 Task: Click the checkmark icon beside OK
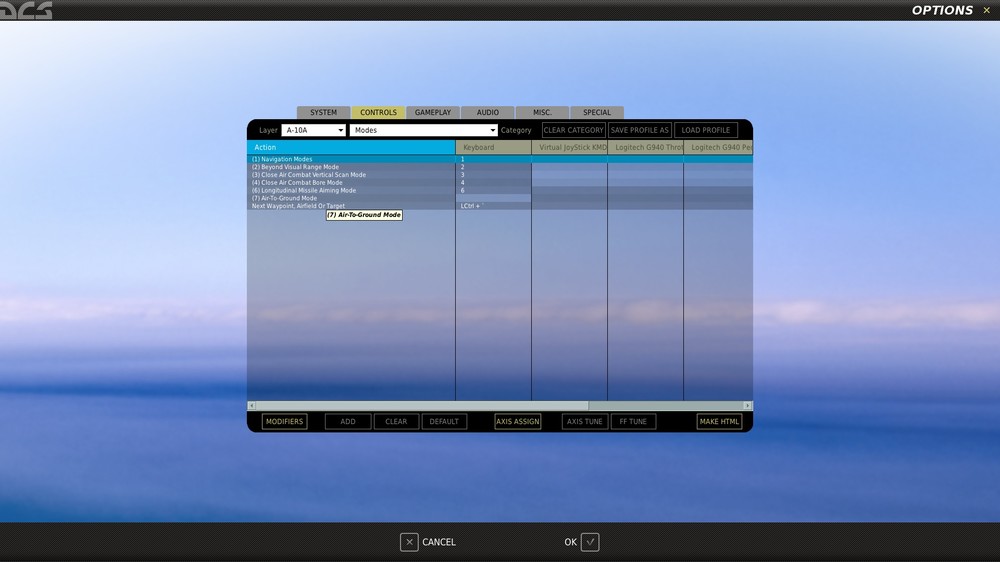(x=590, y=542)
